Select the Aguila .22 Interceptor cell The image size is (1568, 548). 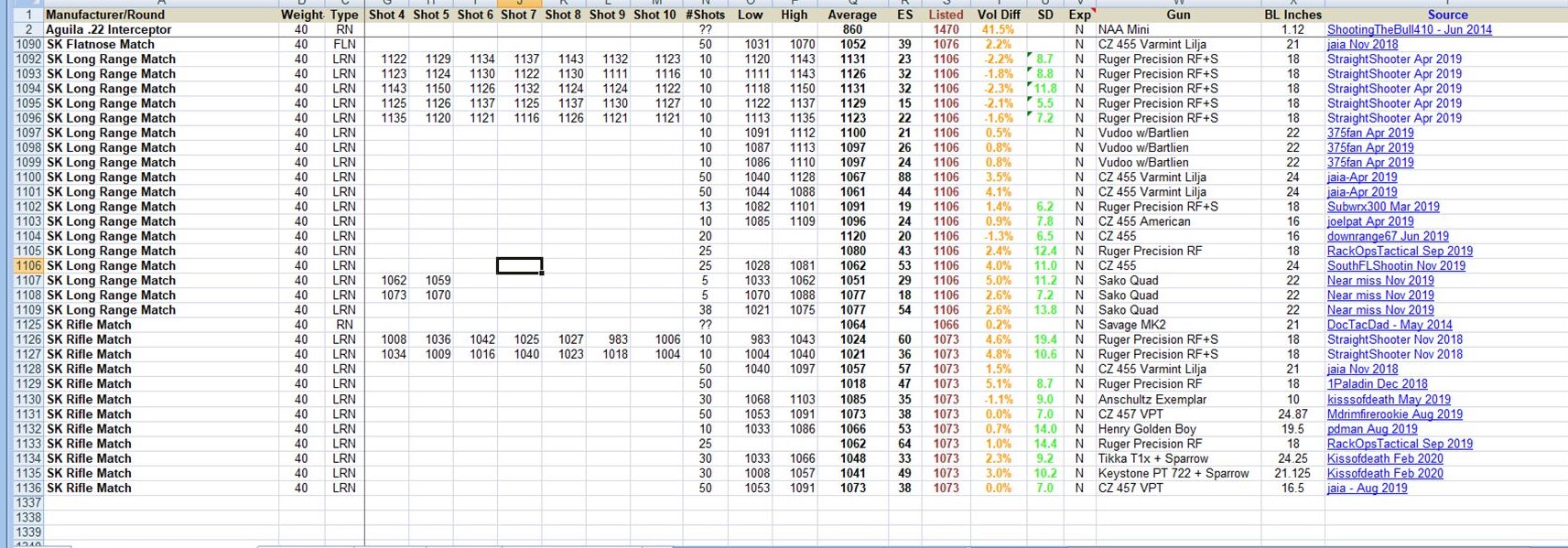pos(161,29)
